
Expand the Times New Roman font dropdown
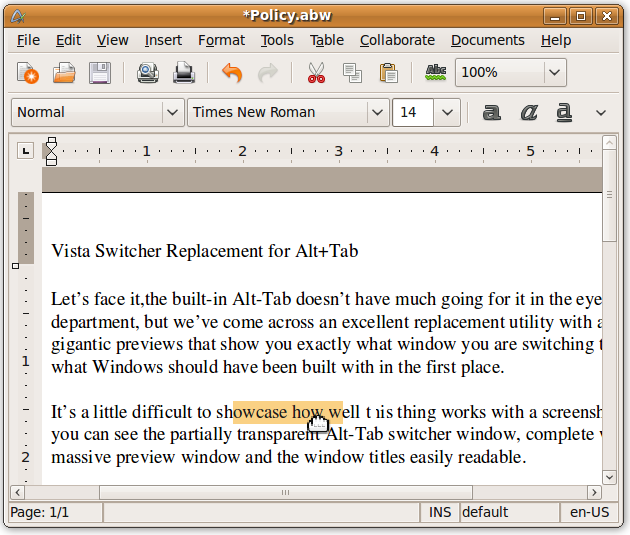(377, 112)
